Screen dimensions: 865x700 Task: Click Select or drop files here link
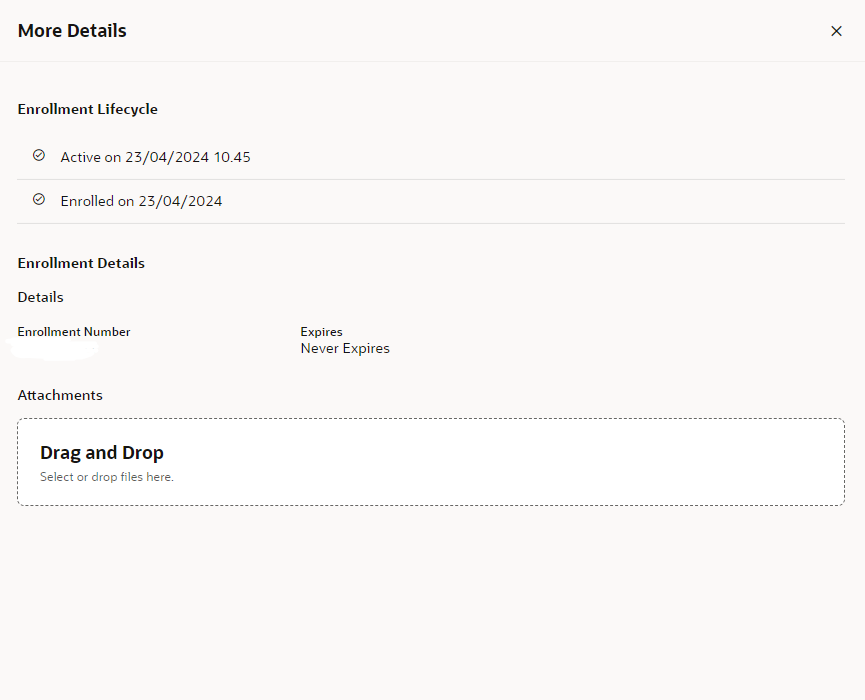106,477
